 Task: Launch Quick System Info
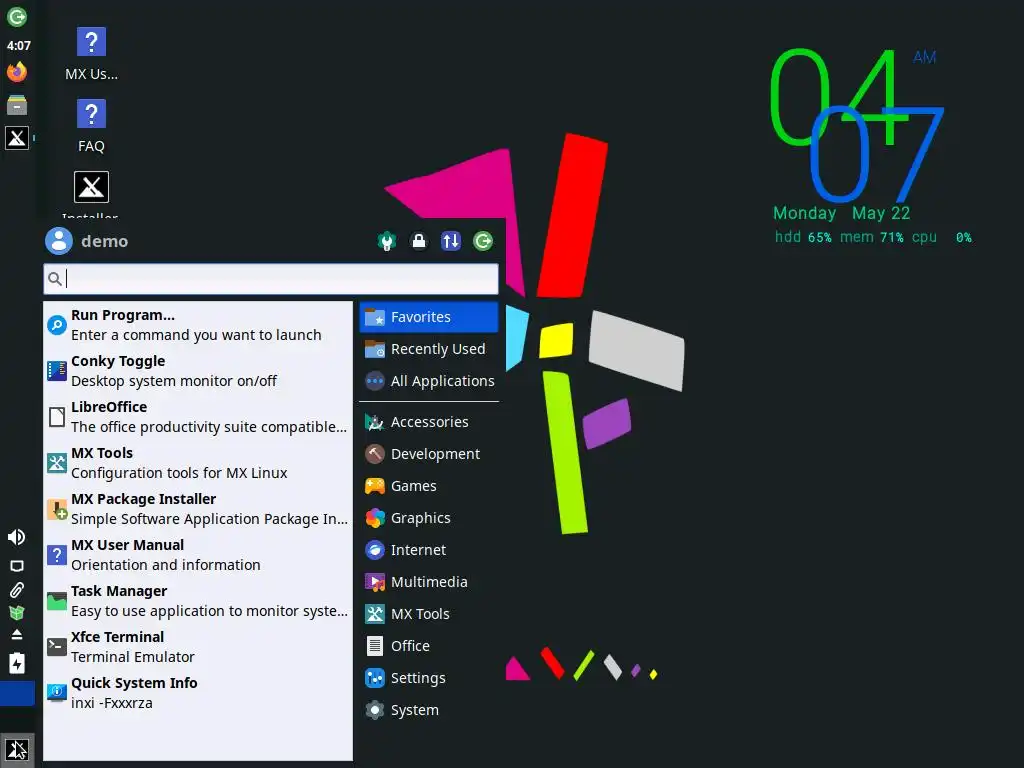[198, 693]
